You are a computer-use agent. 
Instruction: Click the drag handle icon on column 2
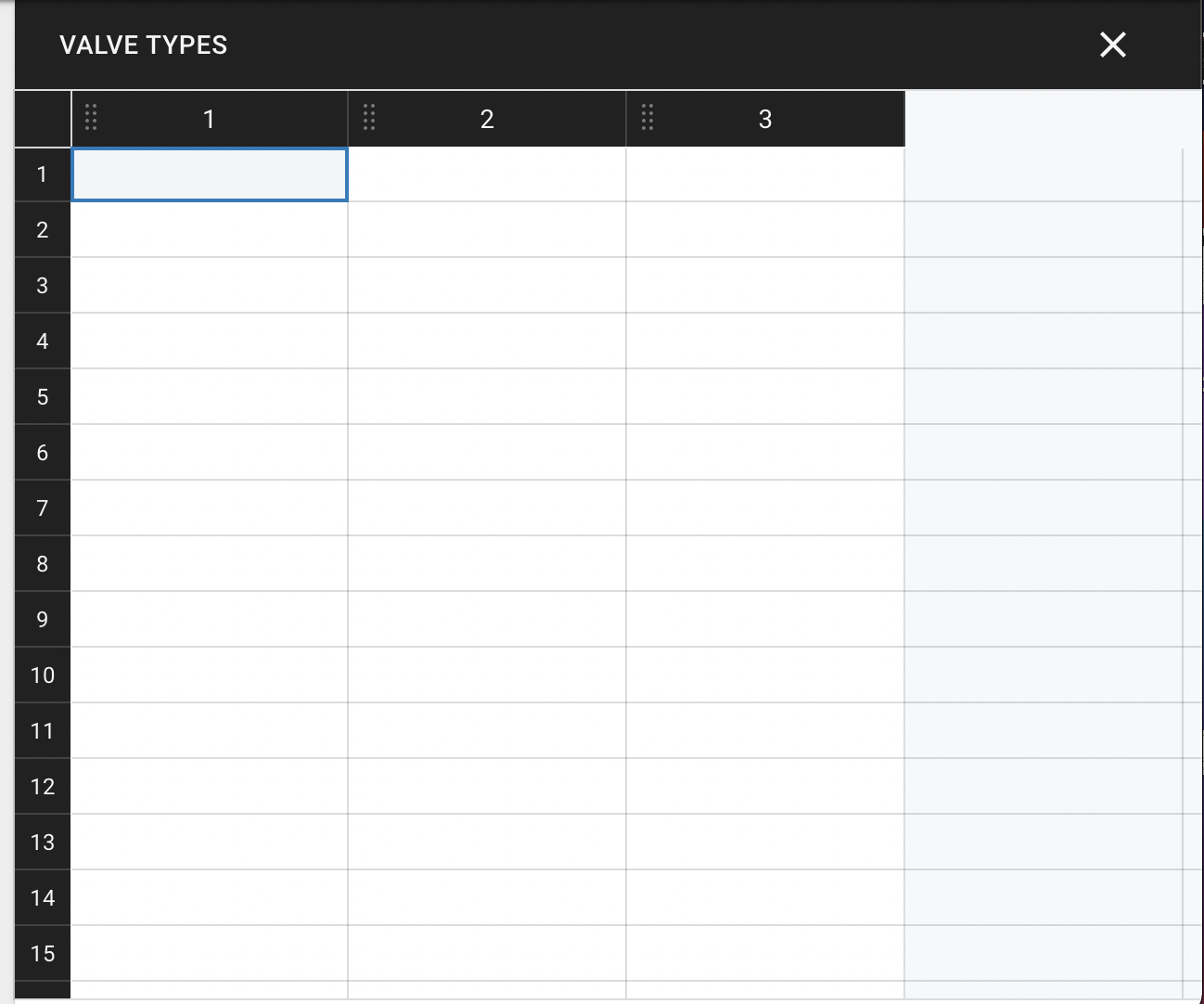(369, 118)
